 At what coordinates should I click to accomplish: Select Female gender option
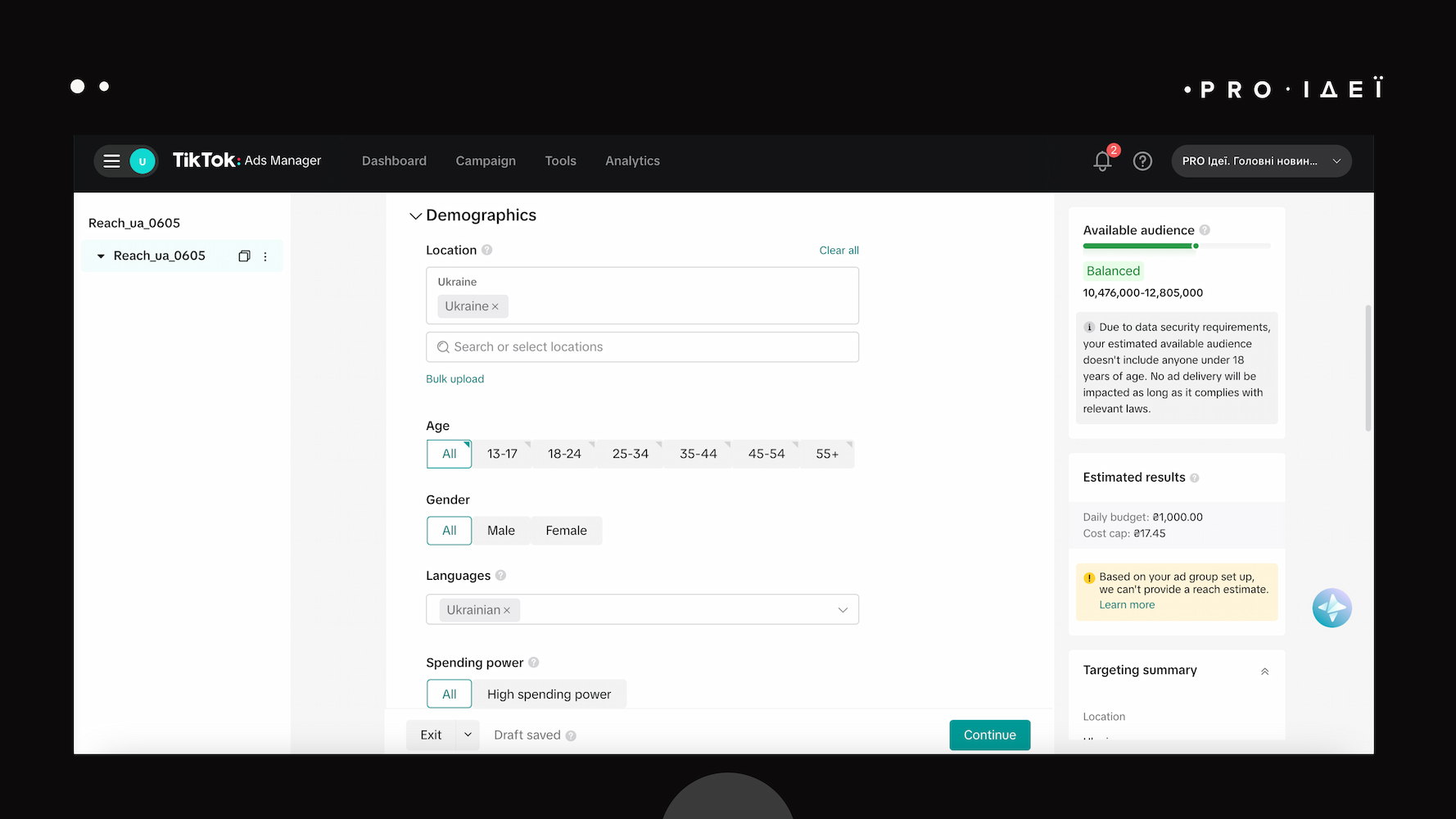coord(566,531)
